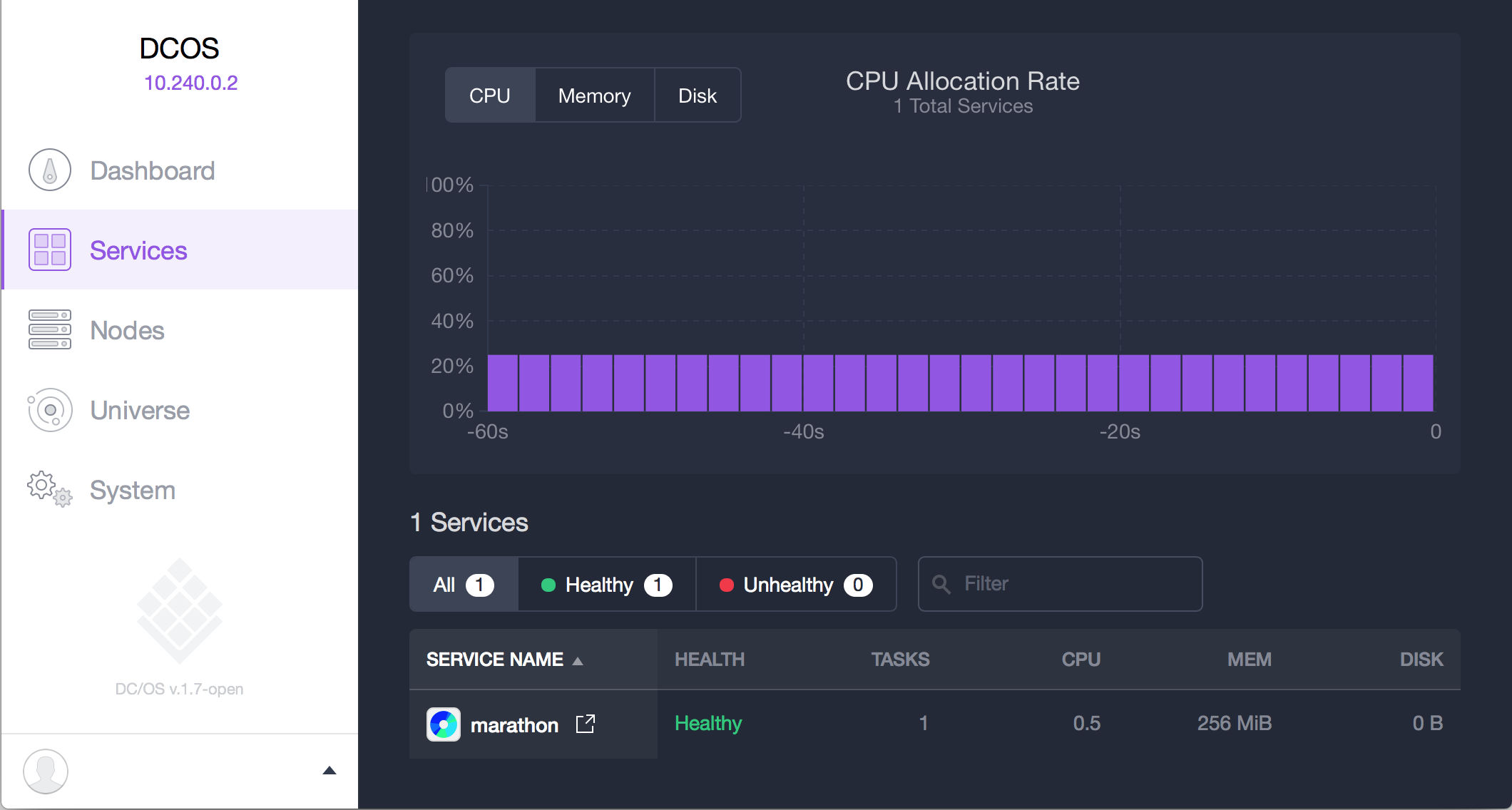Select the All services filter
Screen dimensions: 1512x810
click(x=463, y=584)
